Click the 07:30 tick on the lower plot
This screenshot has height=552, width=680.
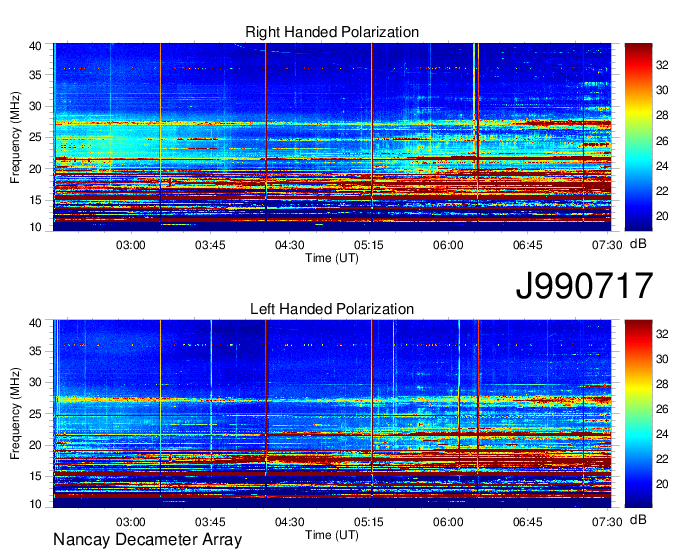(x=607, y=522)
